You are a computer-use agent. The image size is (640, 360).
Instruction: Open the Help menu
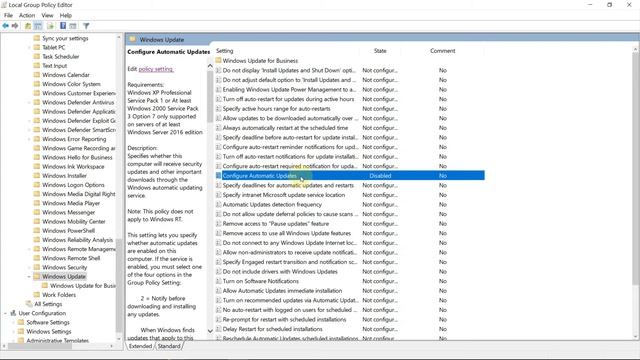click(66, 15)
